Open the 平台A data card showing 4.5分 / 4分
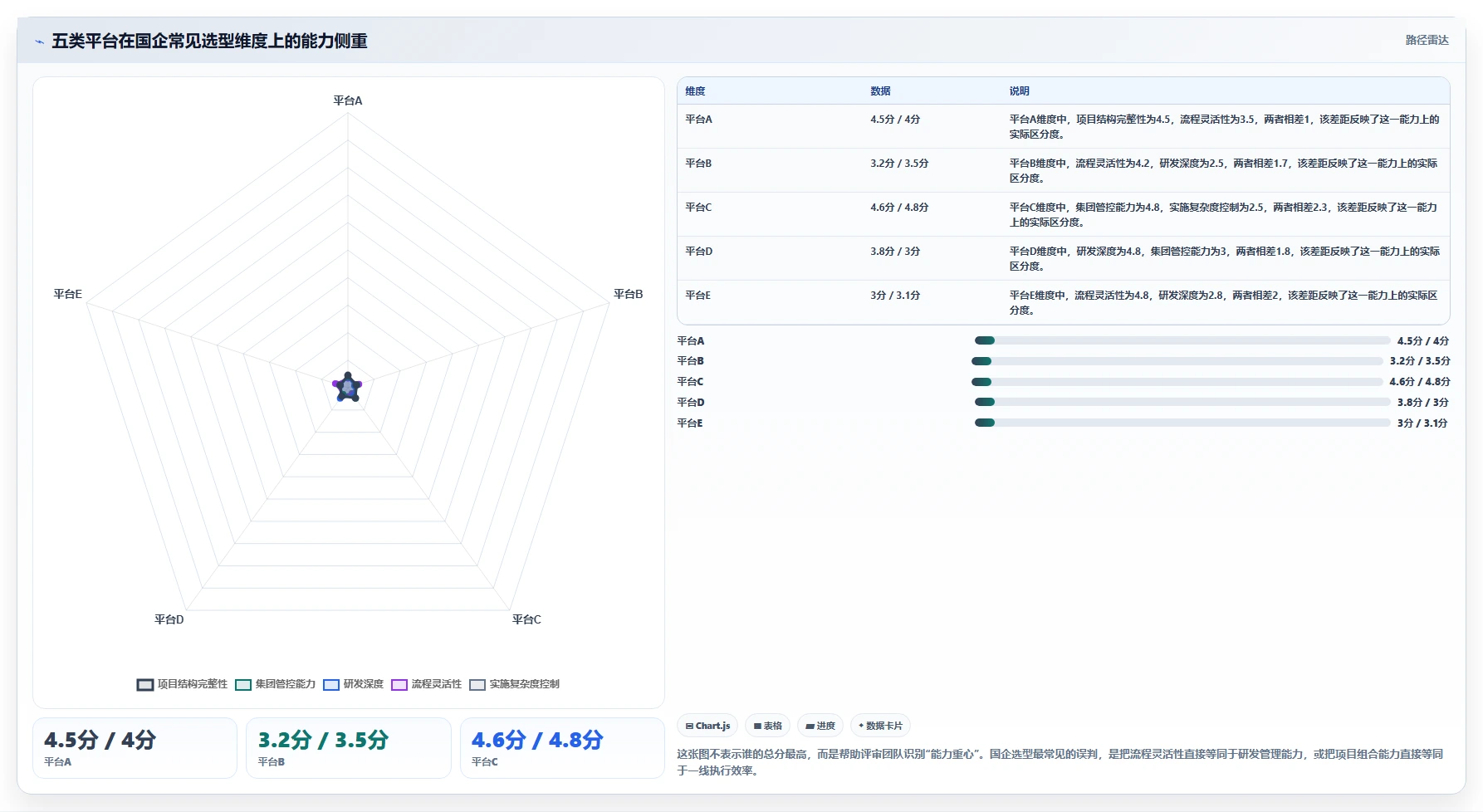 coord(135,748)
